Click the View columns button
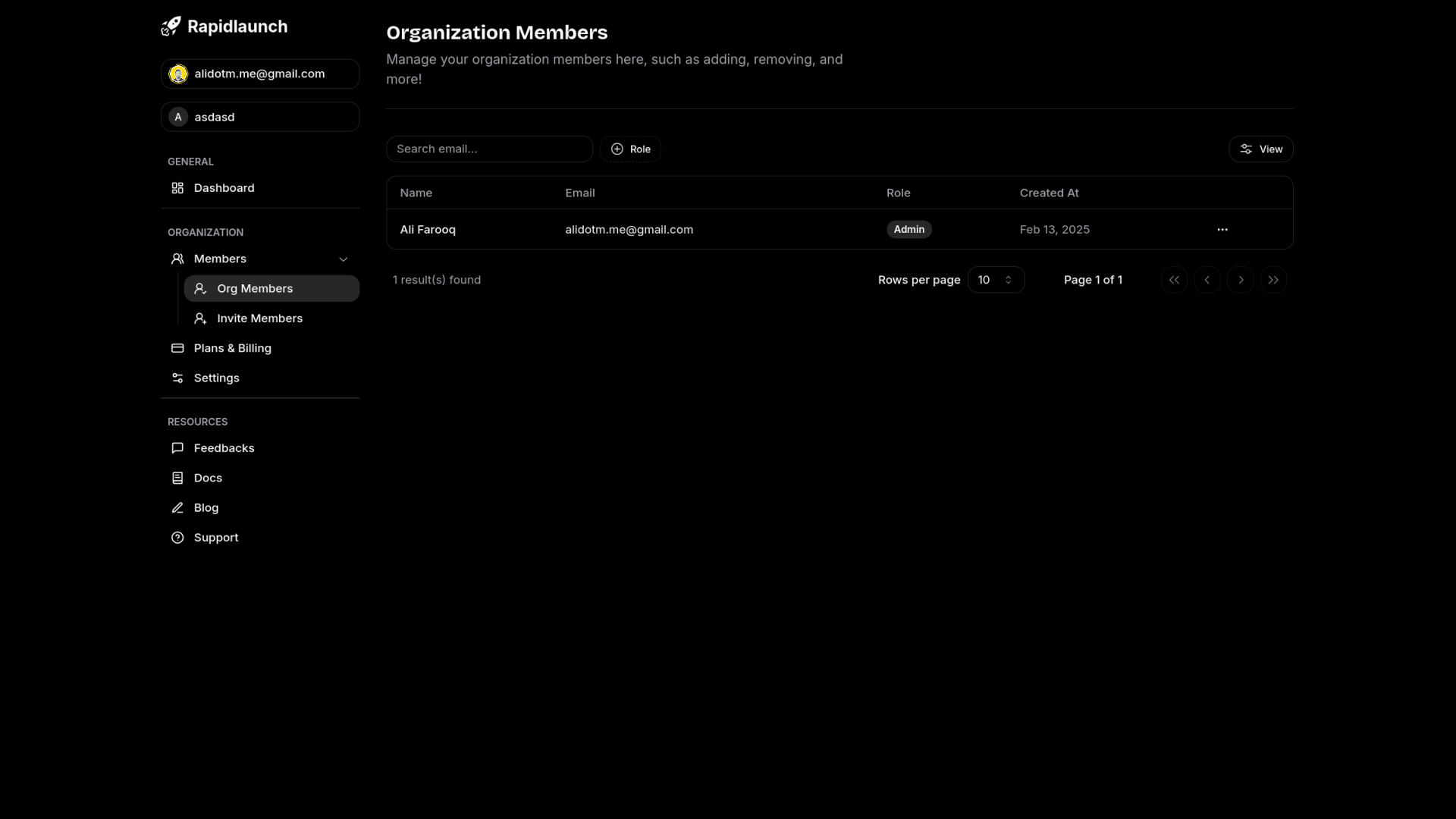 [x=1260, y=149]
